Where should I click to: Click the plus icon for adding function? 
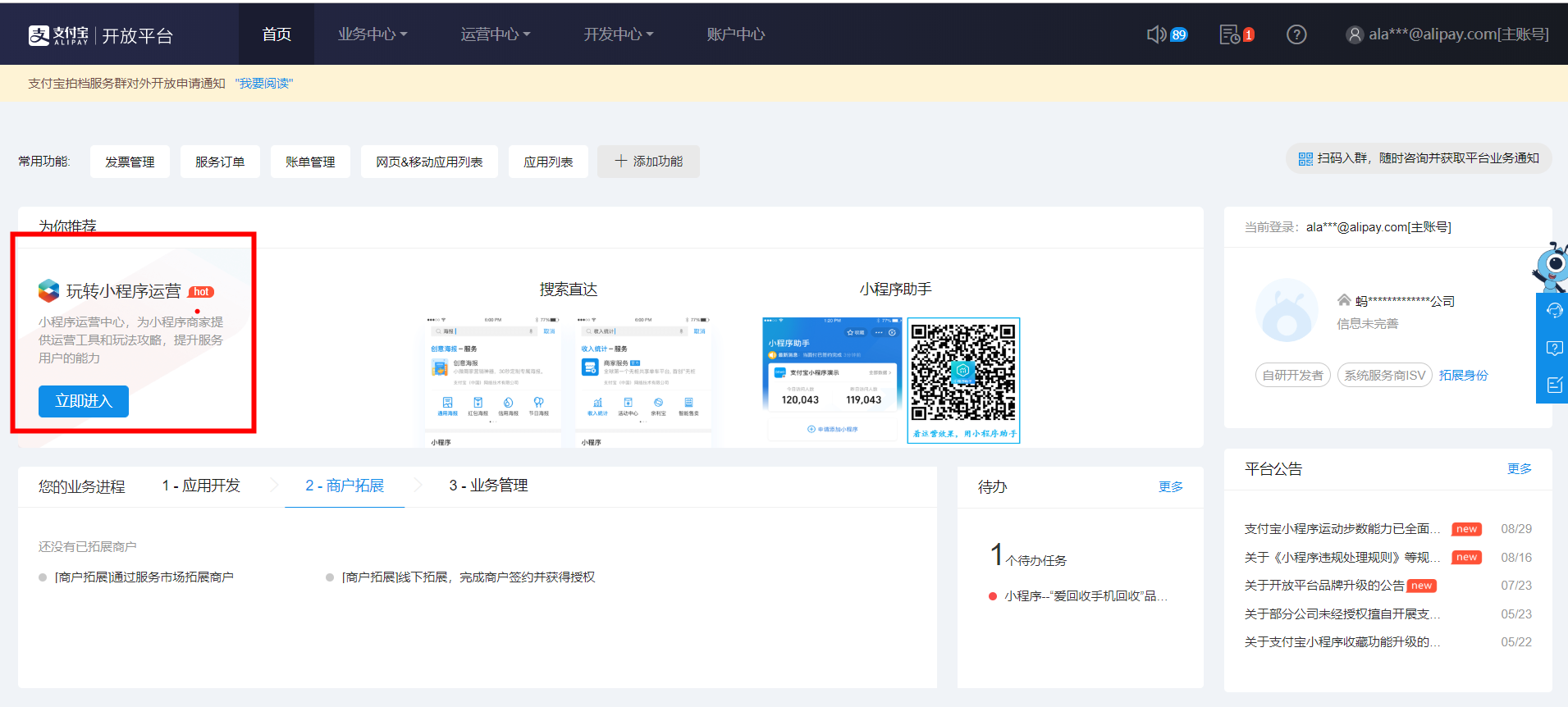click(x=621, y=161)
